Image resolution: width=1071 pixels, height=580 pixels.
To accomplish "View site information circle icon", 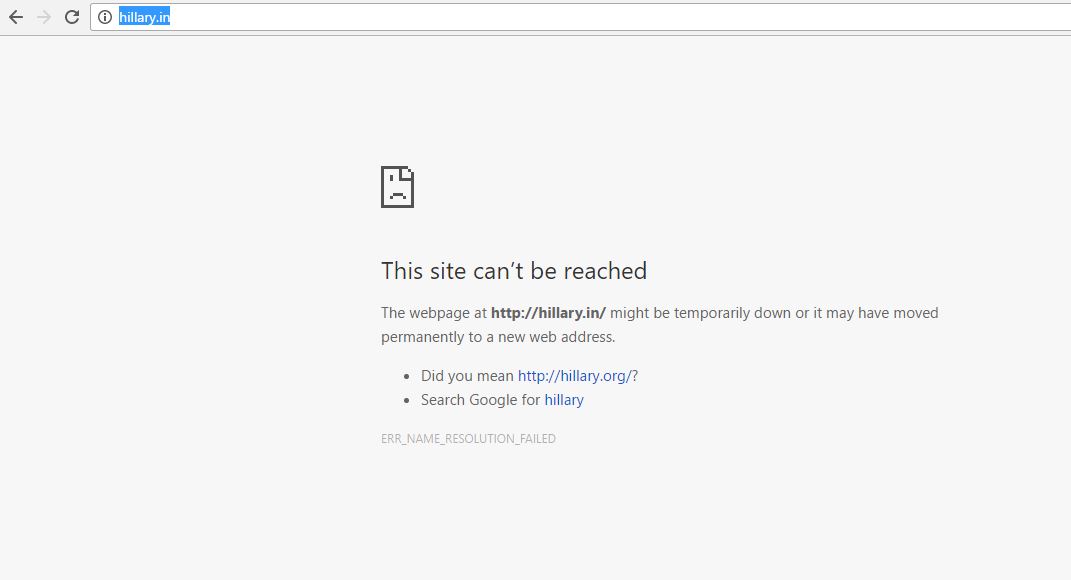I will (105, 17).
